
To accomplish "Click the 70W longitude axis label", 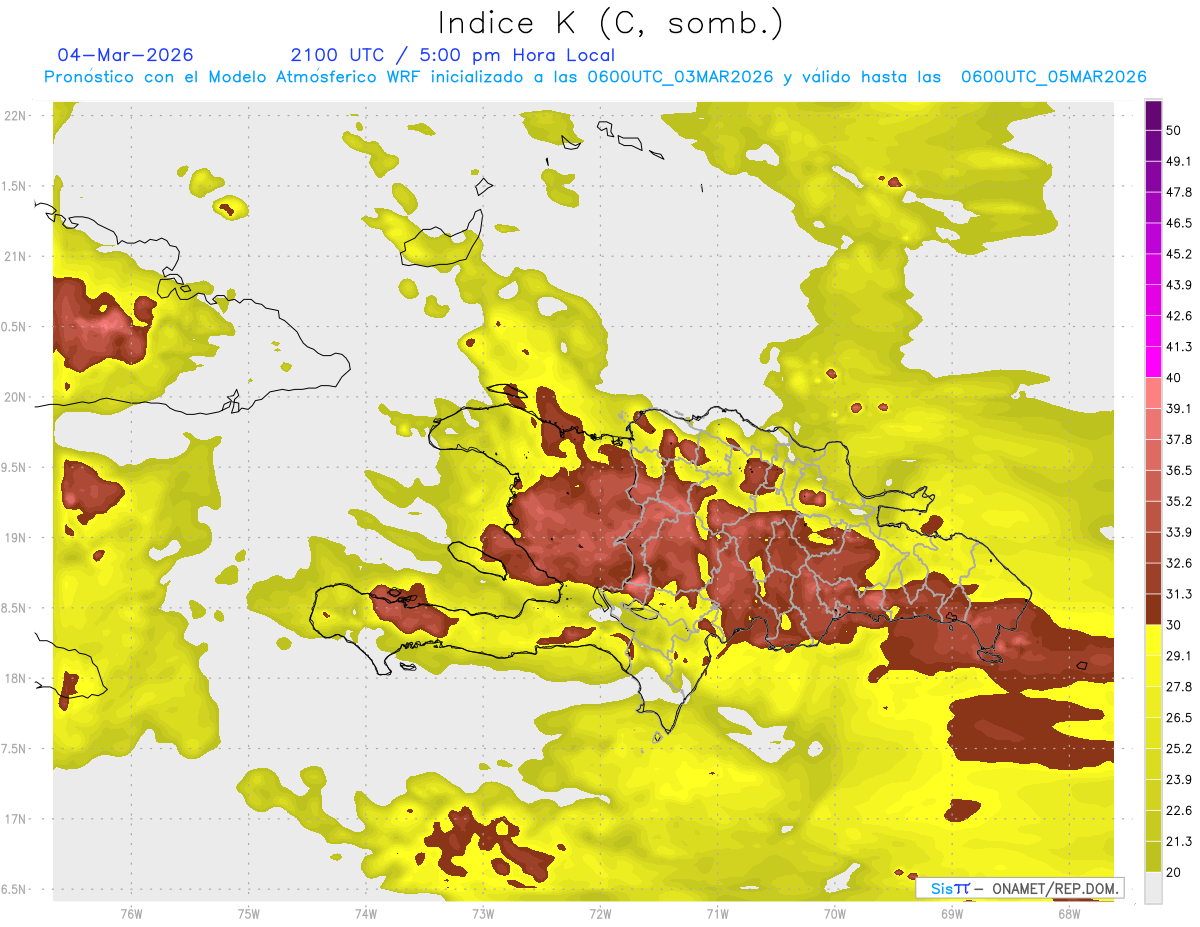I will 834,914.
